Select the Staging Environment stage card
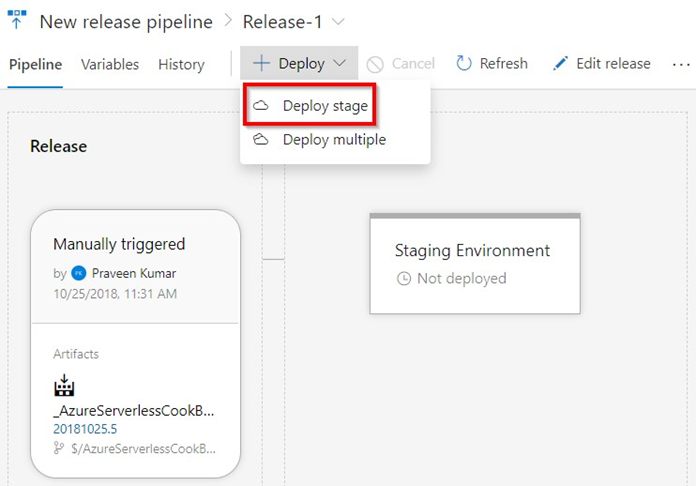This screenshot has width=696, height=486. coord(474,263)
